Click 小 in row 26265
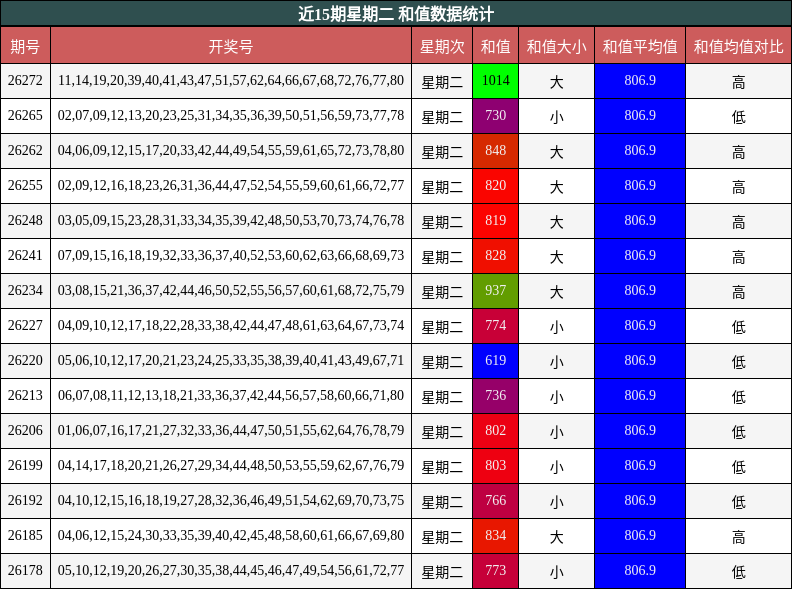This screenshot has height=589, width=792. click(556, 117)
